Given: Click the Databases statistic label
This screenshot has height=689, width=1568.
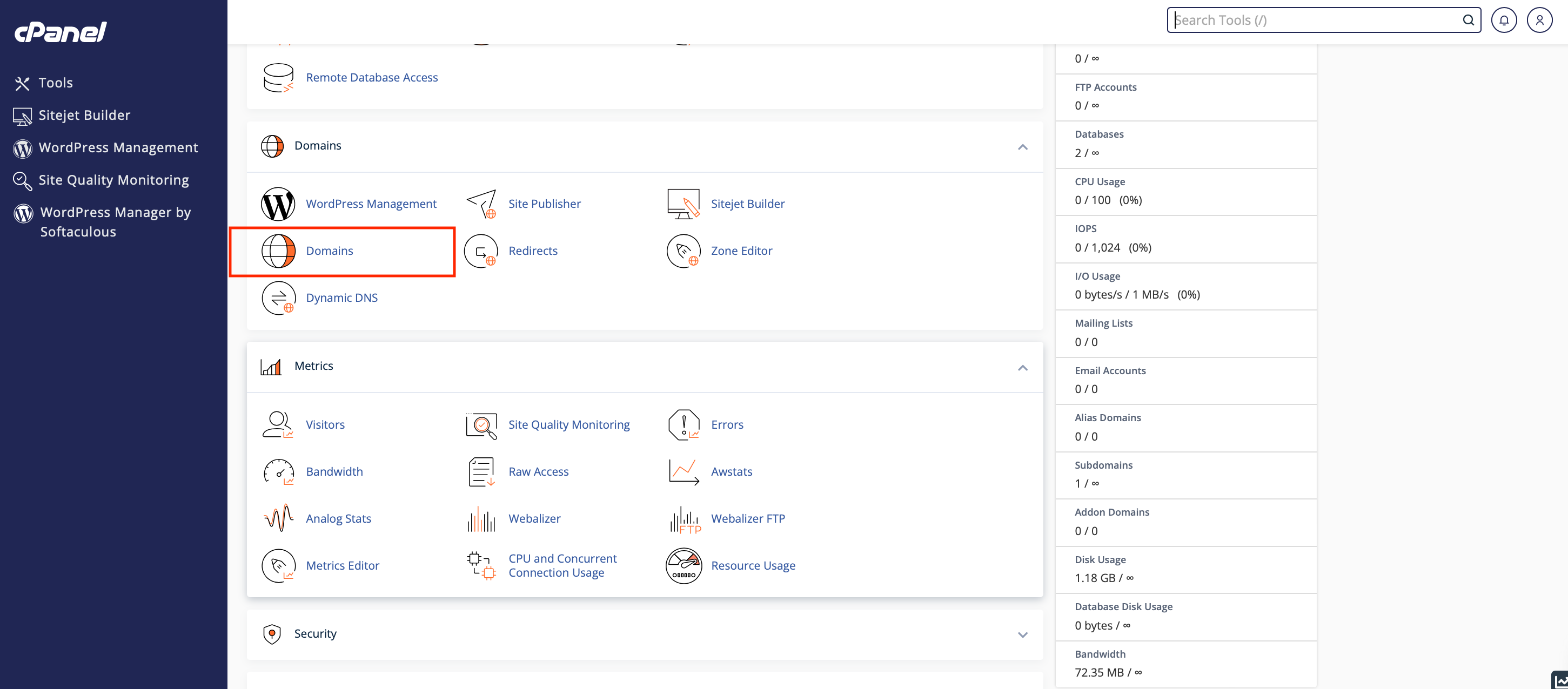Looking at the screenshot, I should 1098,134.
